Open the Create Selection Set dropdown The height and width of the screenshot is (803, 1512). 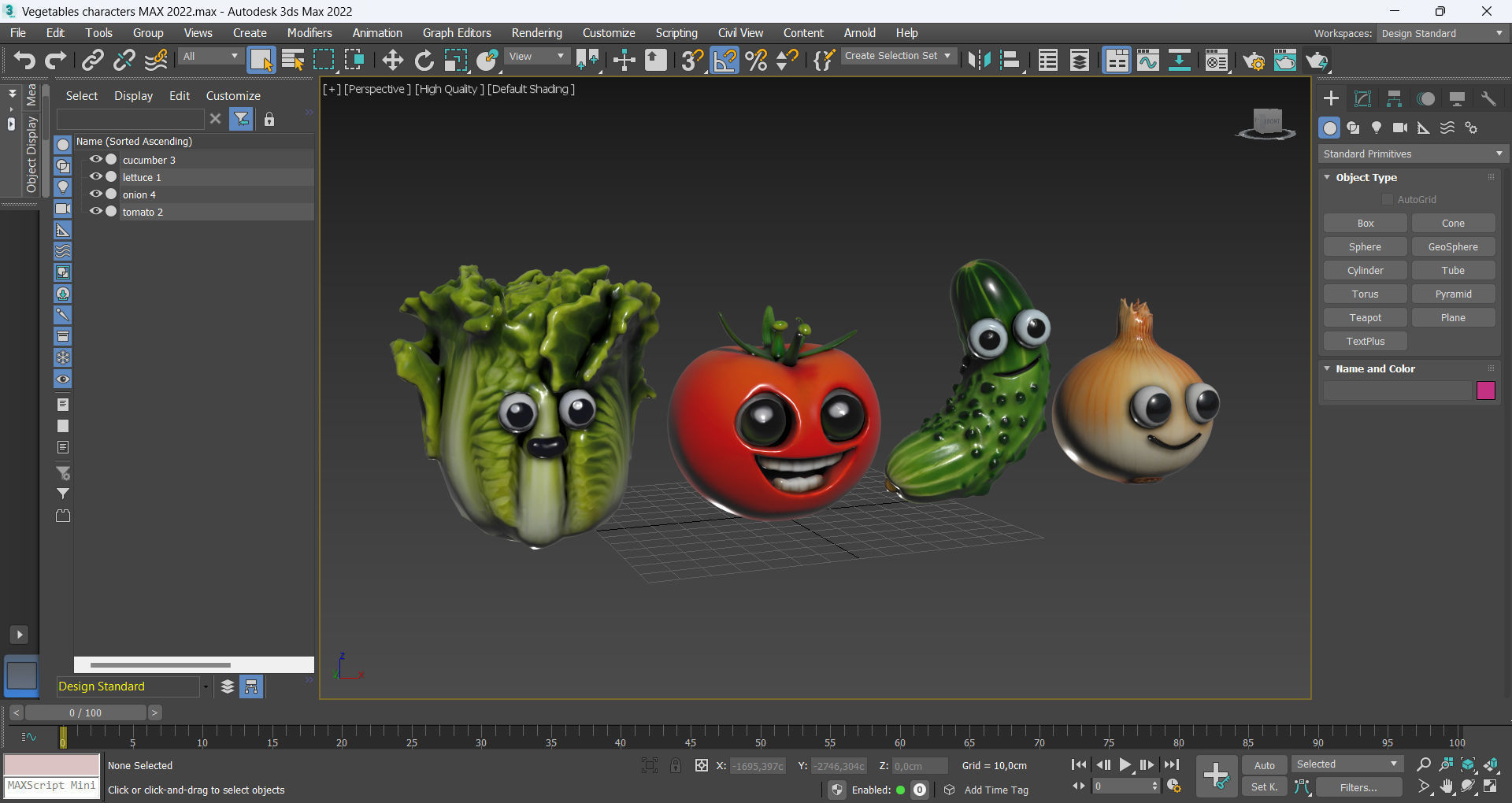coord(898,56)
